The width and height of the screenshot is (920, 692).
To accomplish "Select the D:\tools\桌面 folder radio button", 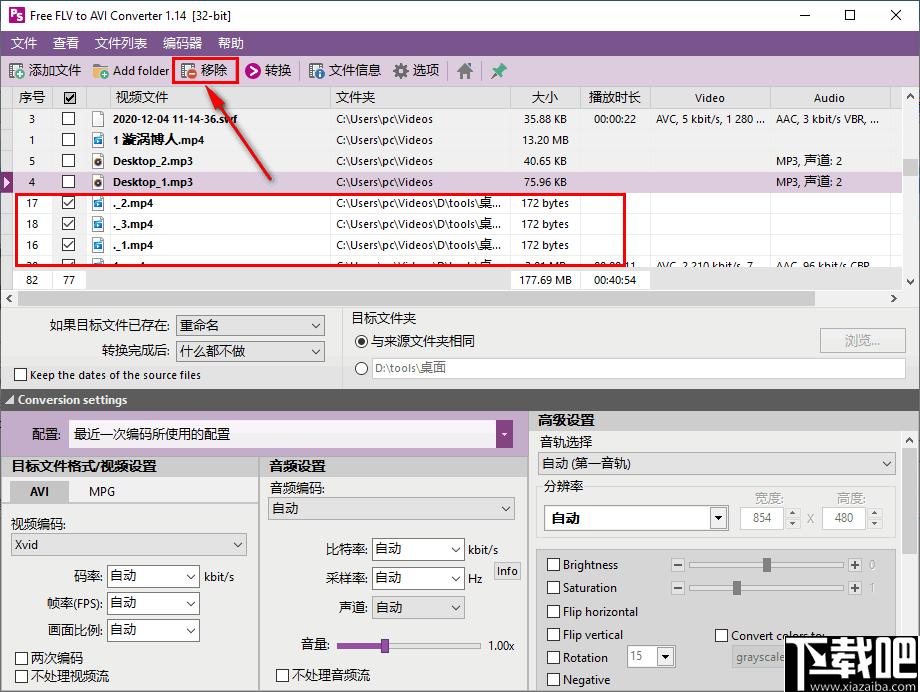I will pos(361,368).
